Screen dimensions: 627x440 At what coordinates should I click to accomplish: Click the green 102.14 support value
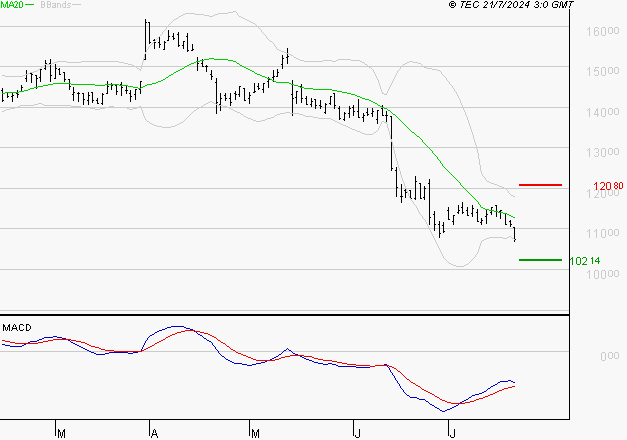coord(585,261)
